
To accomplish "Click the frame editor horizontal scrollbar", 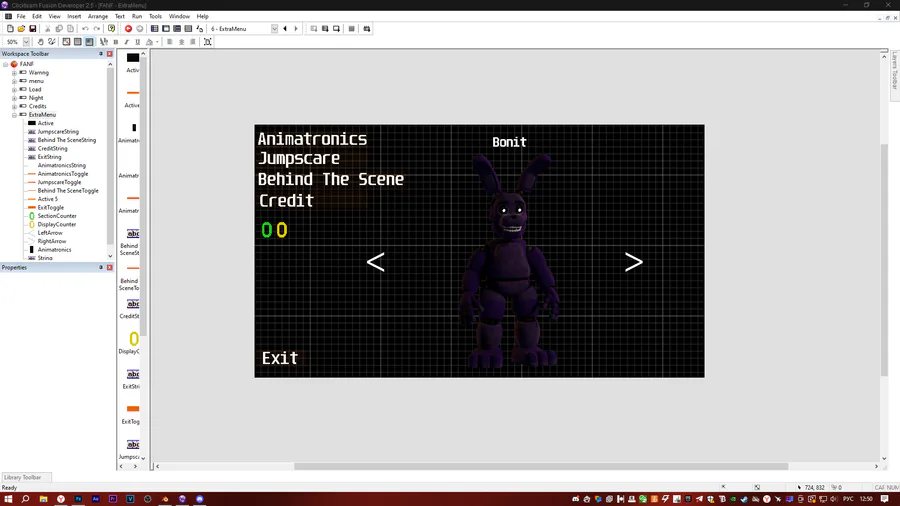I will click(541, 466).
